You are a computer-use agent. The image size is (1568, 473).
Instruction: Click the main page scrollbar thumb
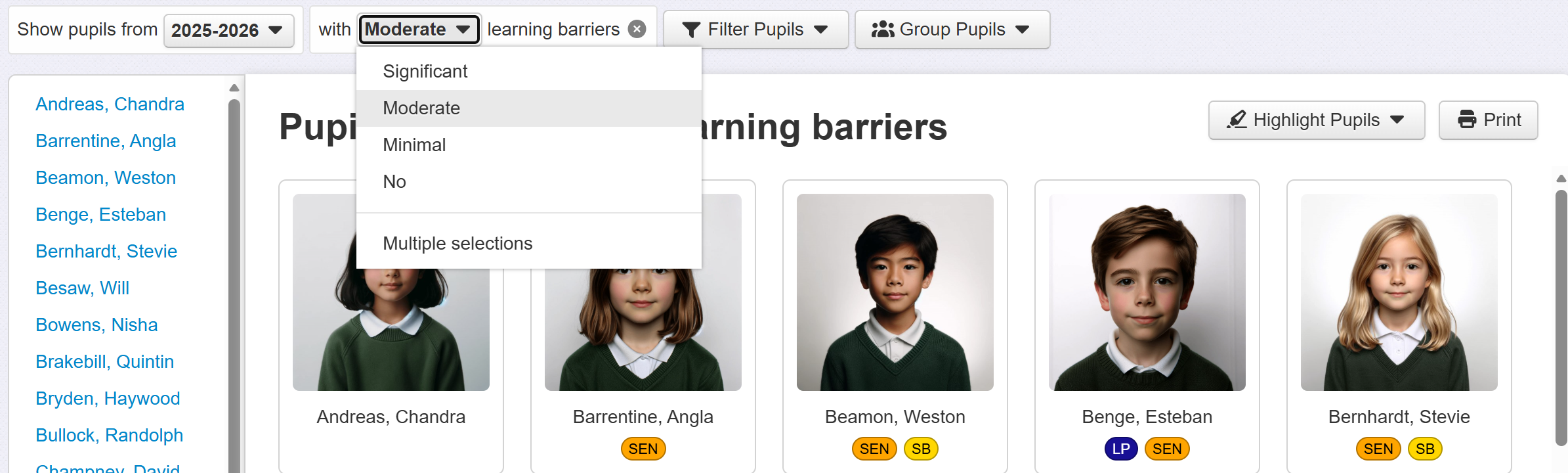(1561, 318)
